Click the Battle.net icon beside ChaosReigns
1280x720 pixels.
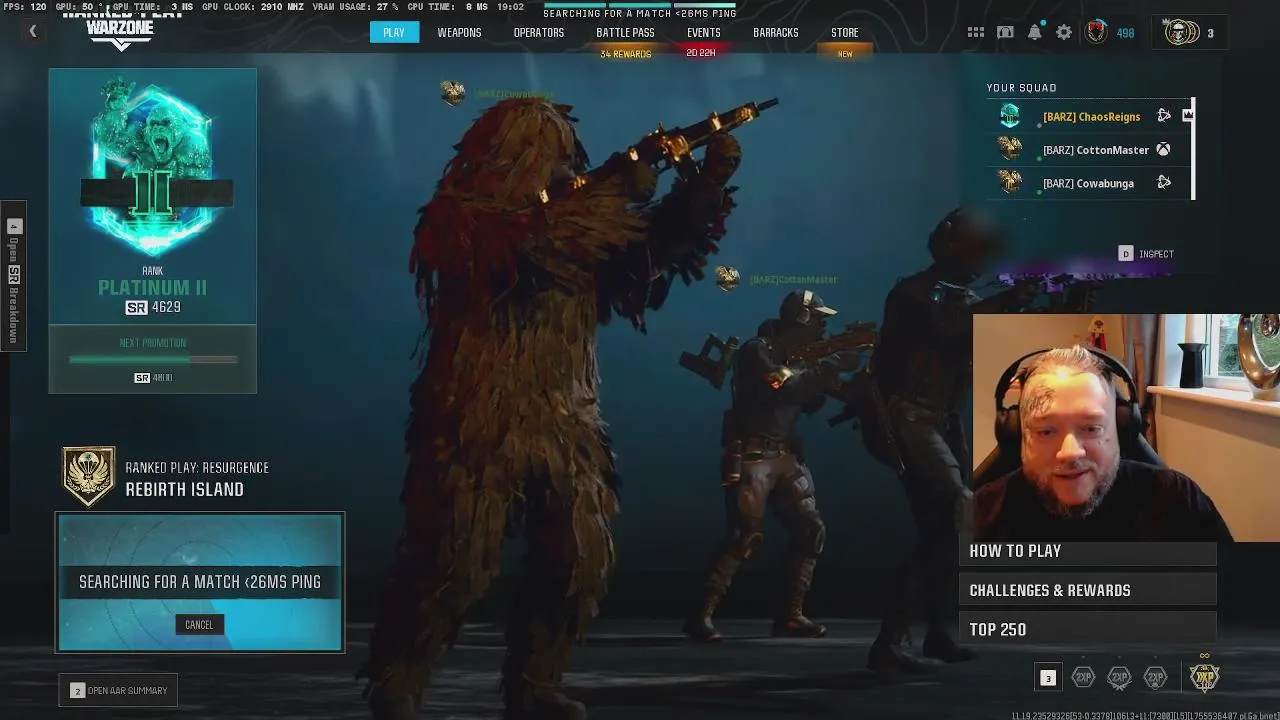(1164, 116)
